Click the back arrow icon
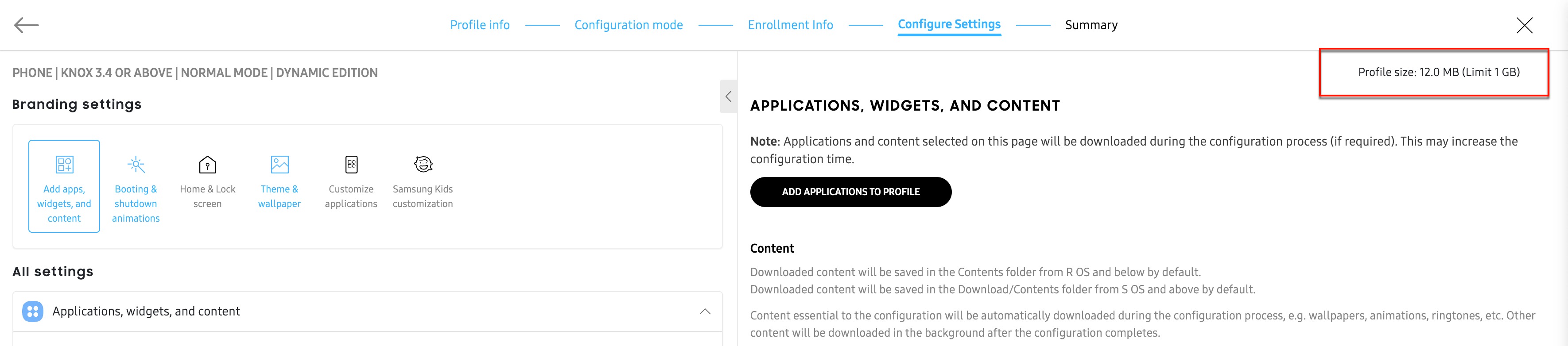 coord(26,25)
